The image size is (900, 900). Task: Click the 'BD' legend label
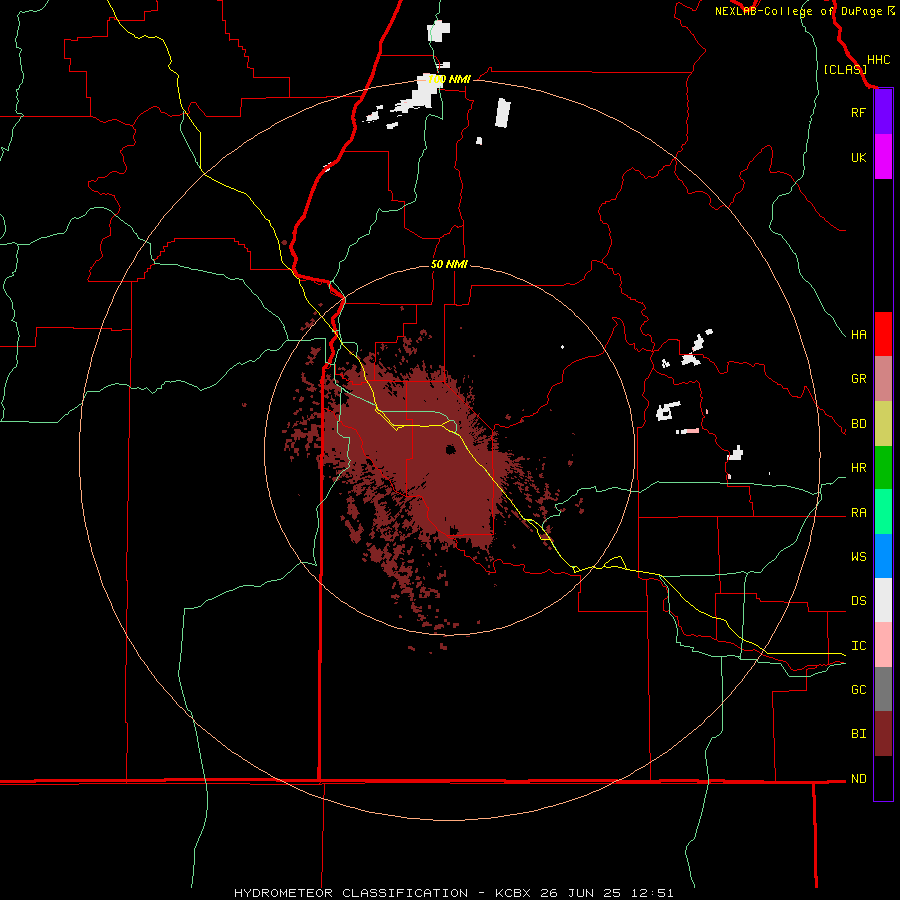coord(858,424)
